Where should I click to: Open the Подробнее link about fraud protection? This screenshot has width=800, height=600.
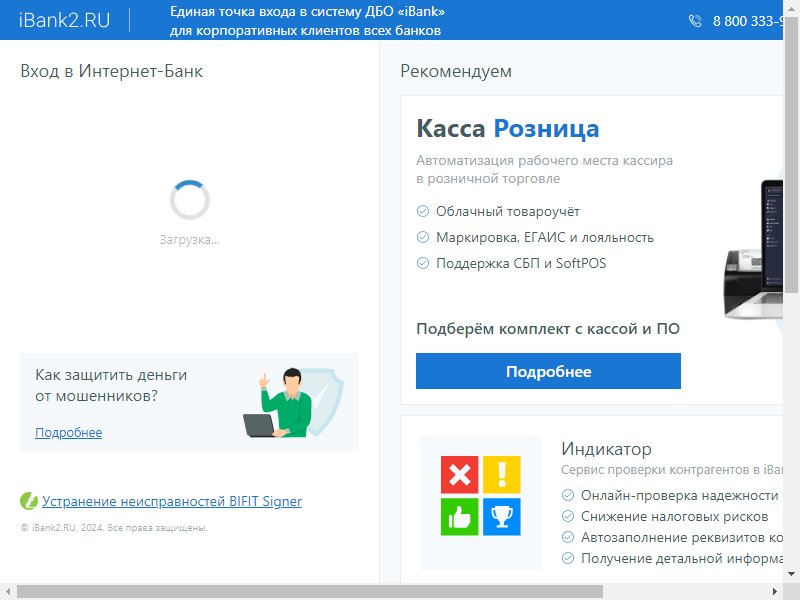[68, 433]
